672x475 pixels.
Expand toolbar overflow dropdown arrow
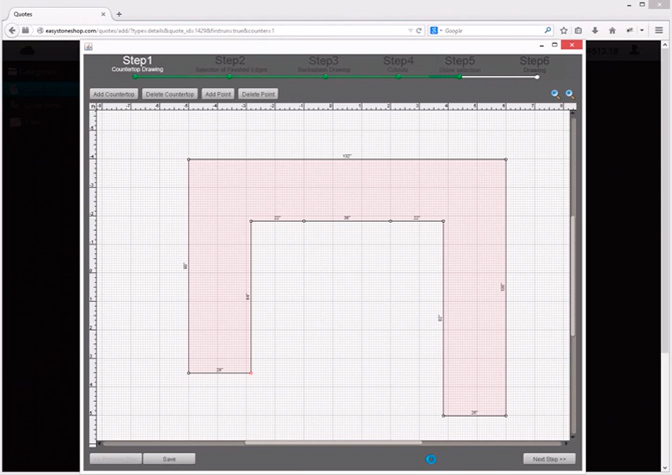640,30
